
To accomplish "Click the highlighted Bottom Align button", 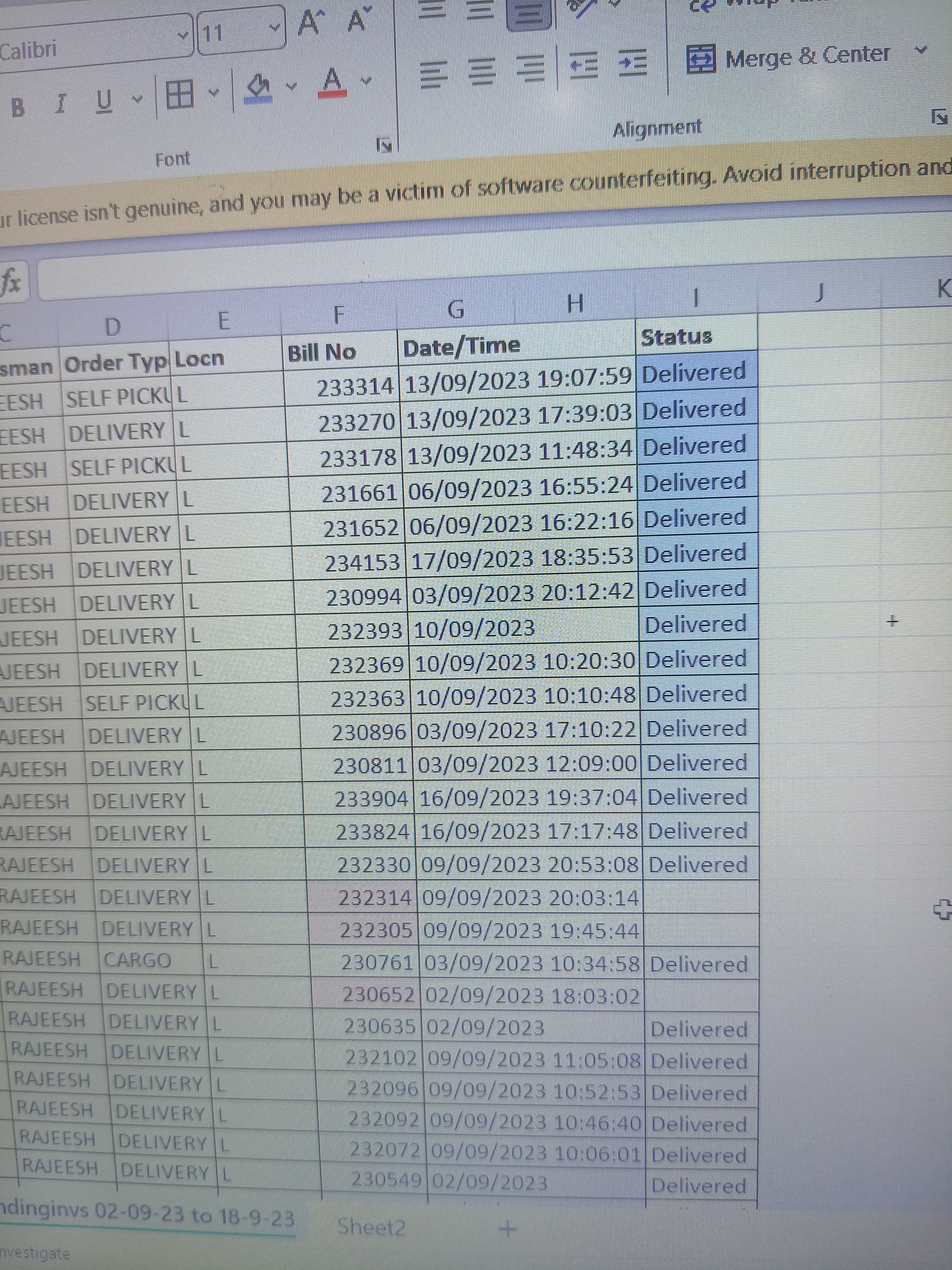I will pyautogui.click(x=529, y=14).
